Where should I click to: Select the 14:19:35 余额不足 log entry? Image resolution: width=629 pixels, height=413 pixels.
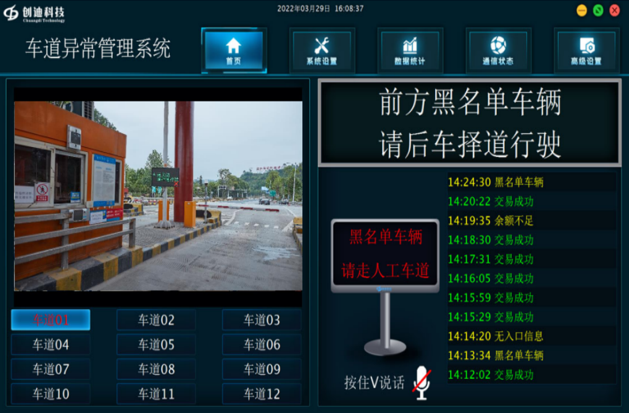pyautogui.click(x=490, y=221)
